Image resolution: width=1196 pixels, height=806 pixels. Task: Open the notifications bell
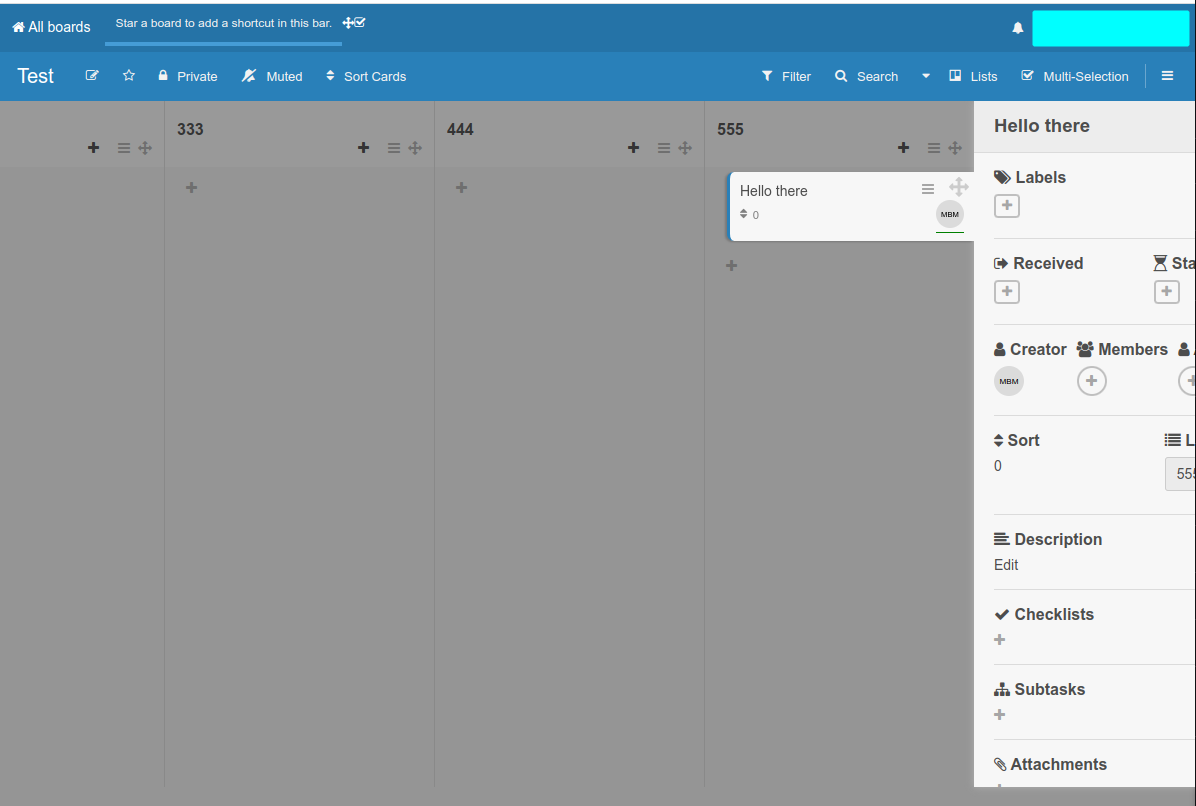1018,28
